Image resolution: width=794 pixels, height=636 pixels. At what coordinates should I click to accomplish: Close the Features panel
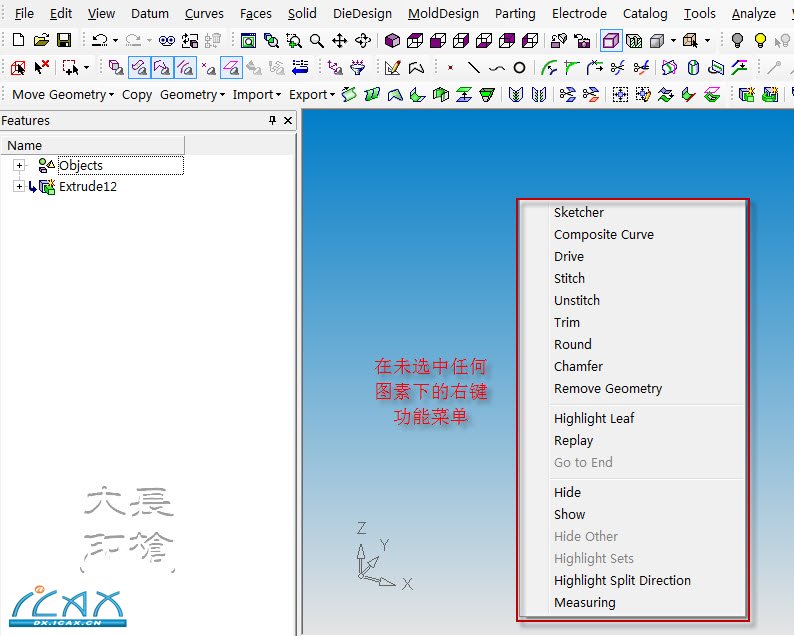[x=288, y=120]
